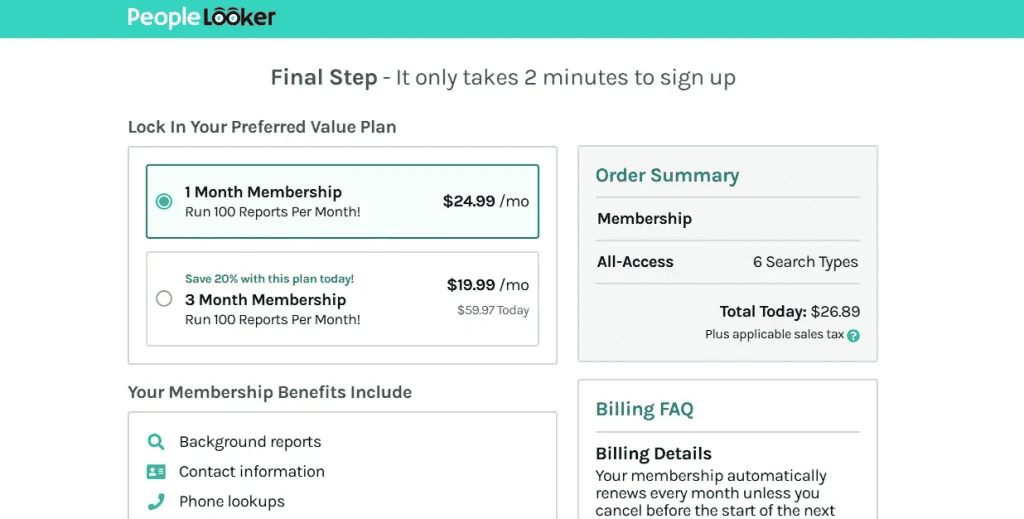Click the Billing FAQ heading
The width and height of the screenshot is (1024, 519).
[x=644, y=409]
